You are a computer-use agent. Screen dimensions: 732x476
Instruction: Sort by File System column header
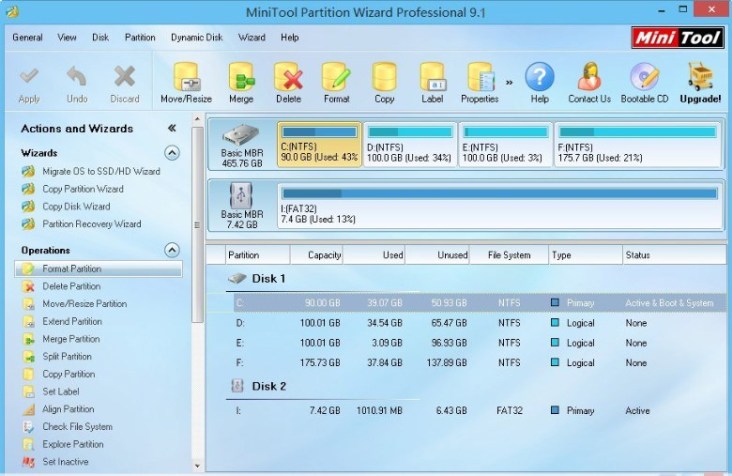click(x=509, y=255)
